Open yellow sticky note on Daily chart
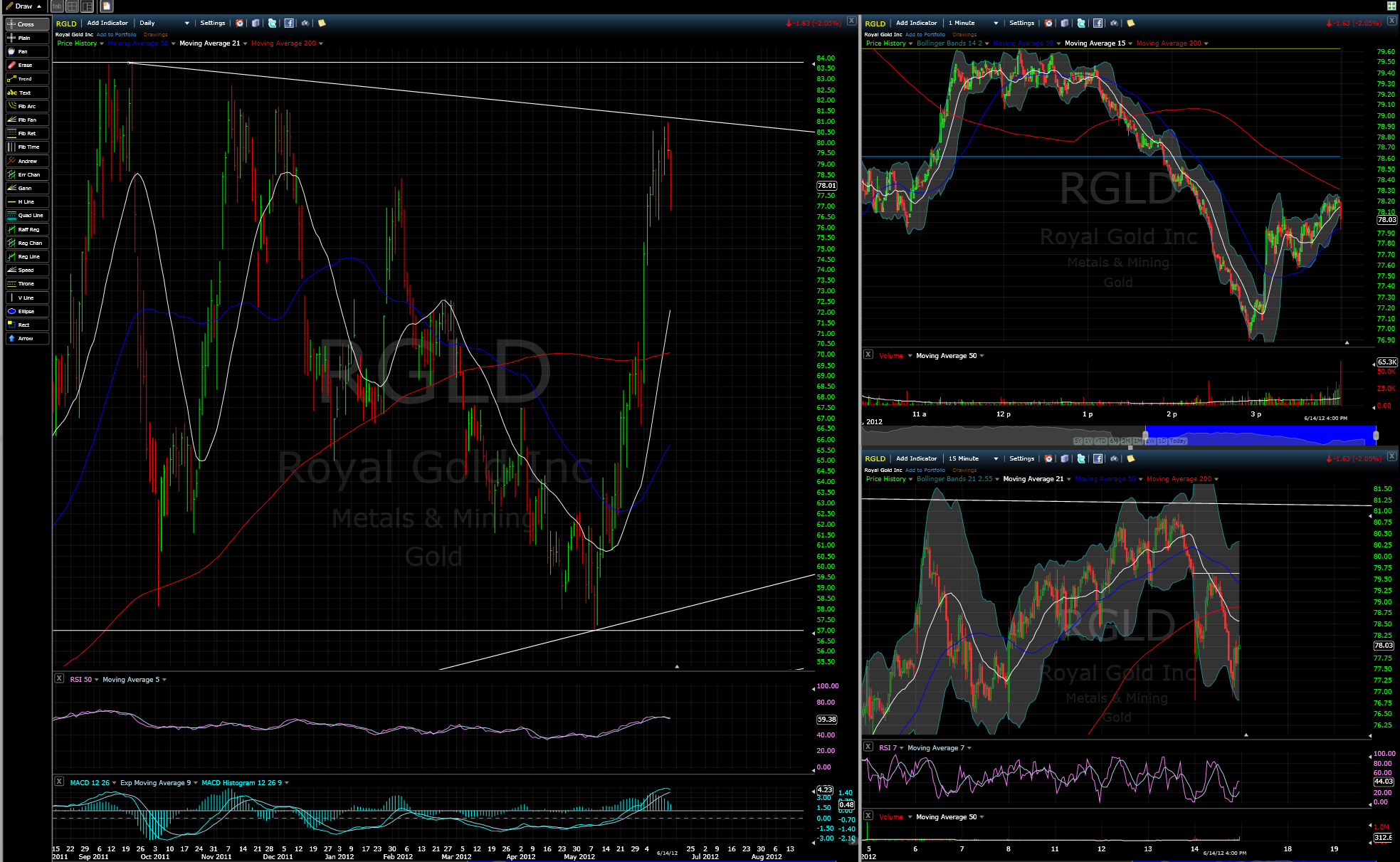The height and width of the screenshot is (862, 1400). click(x=322, y=23)
